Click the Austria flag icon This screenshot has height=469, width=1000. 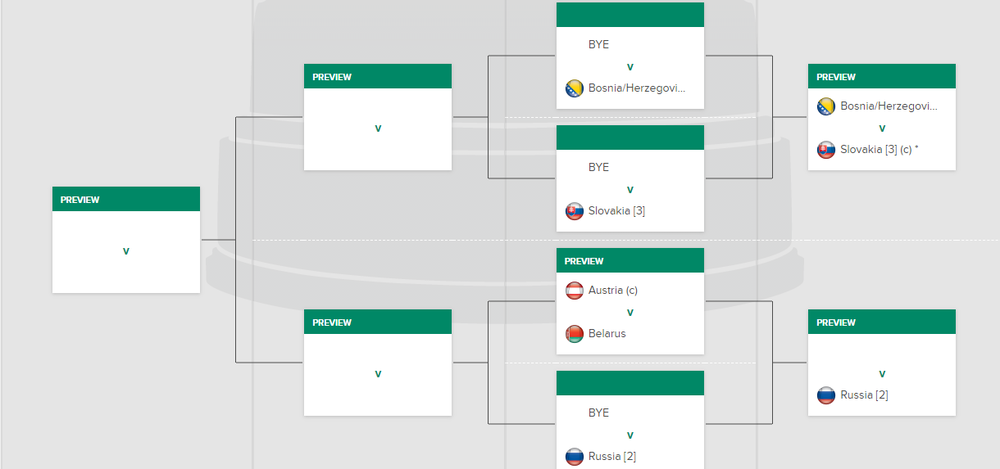pos(574,290)
